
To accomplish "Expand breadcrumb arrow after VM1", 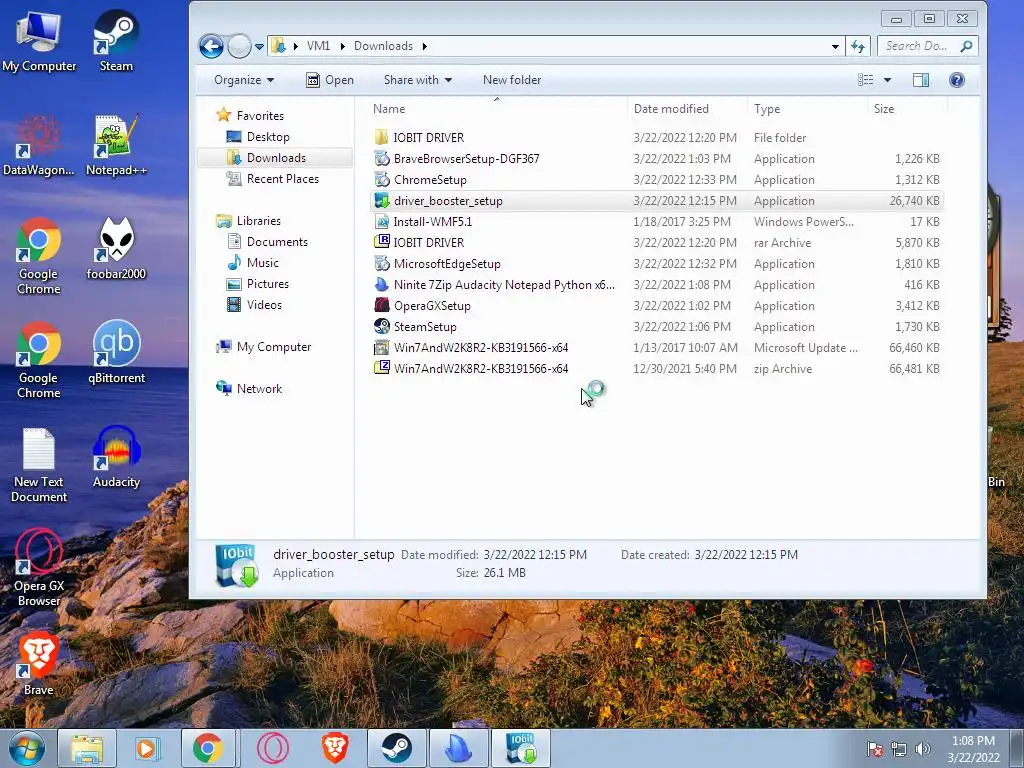I will [342, 46].
